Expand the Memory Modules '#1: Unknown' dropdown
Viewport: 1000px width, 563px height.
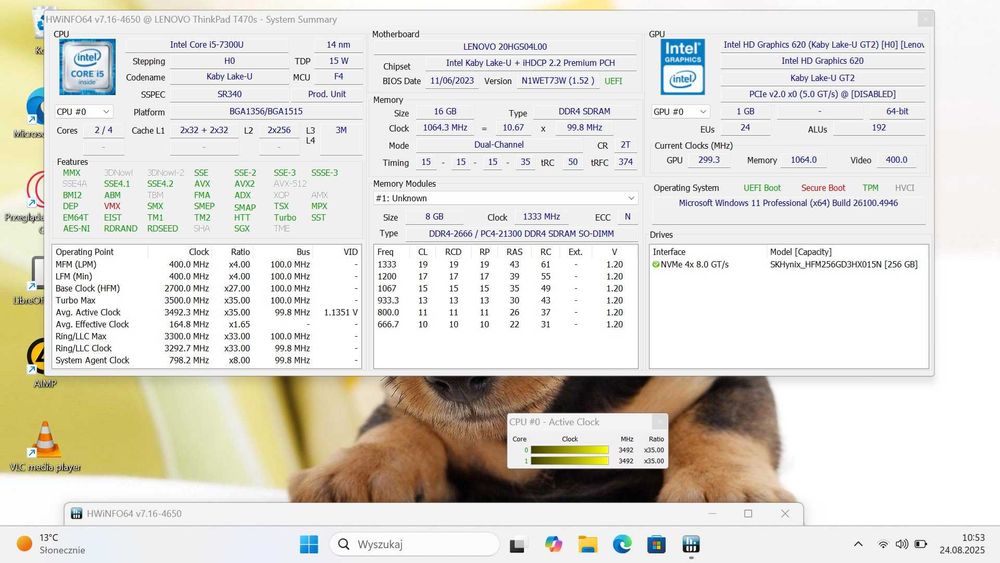click(x=505, y=198)
